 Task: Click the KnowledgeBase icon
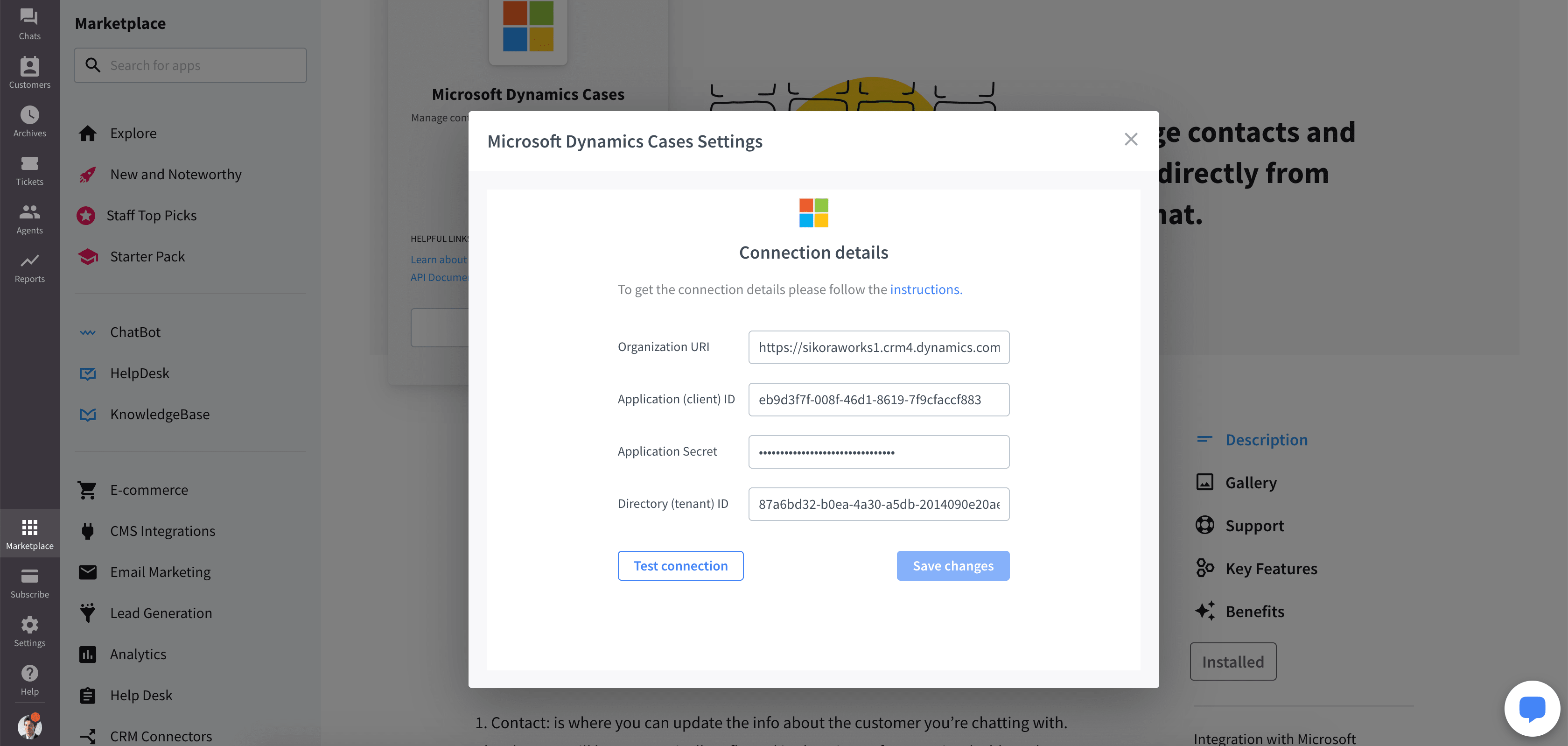click(x=88, y=415)
